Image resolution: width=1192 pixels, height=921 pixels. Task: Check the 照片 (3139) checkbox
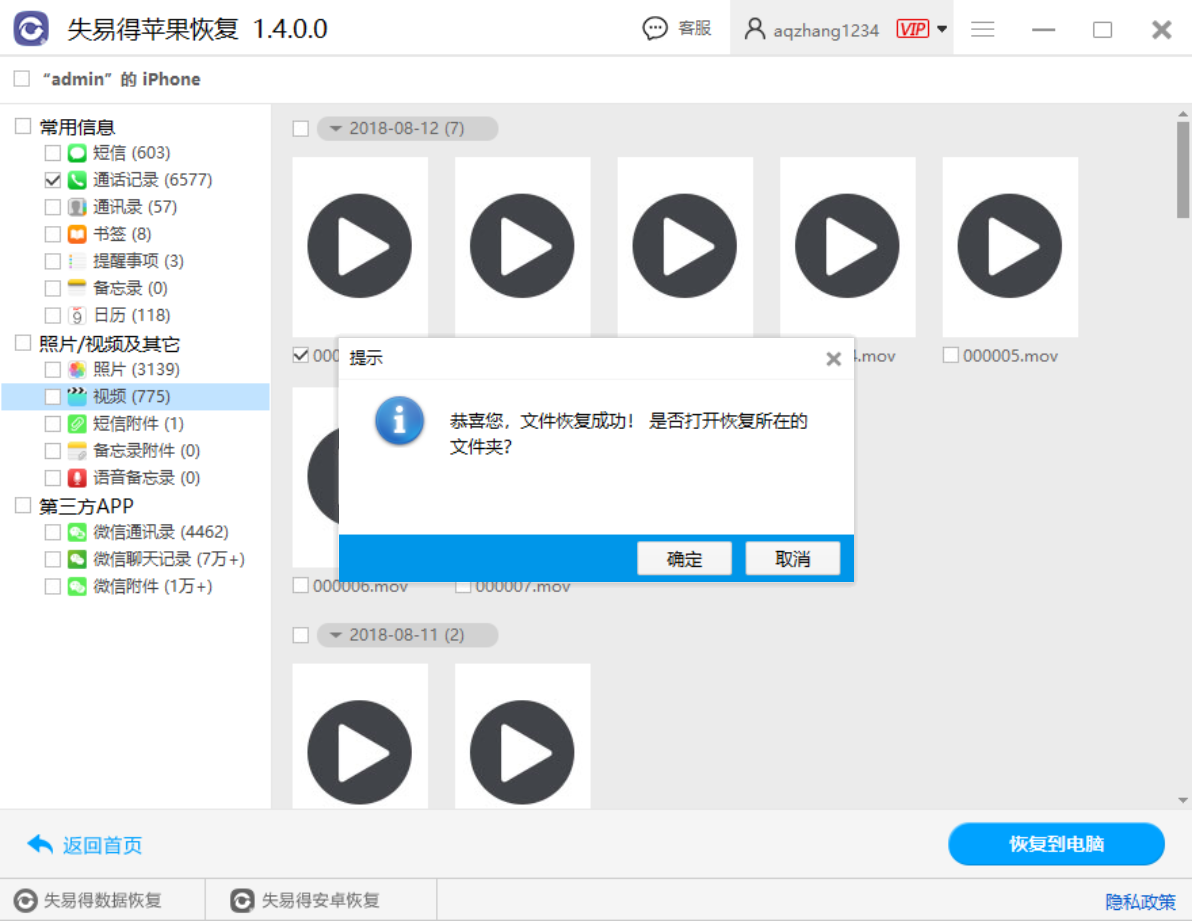tap(52, 370)
